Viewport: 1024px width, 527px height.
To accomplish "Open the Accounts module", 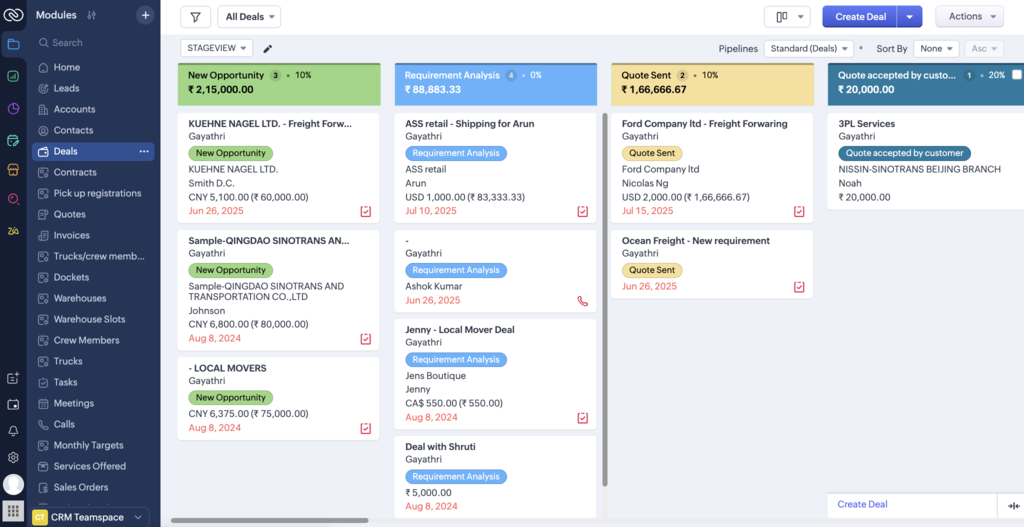I will (74, 109).
